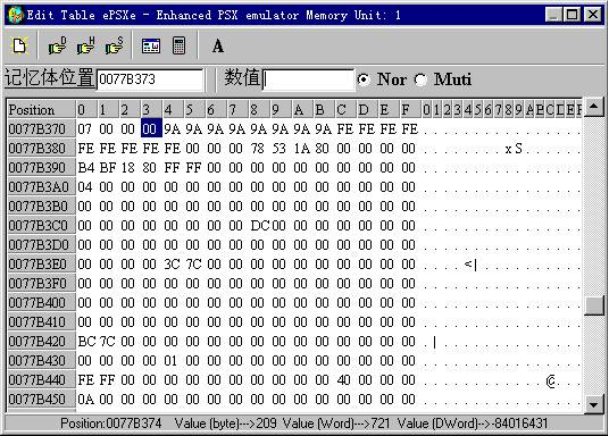Viewport: 608px width, 436px height.
Task: Click the bold A font icon
Action: [x=218, y=46]
